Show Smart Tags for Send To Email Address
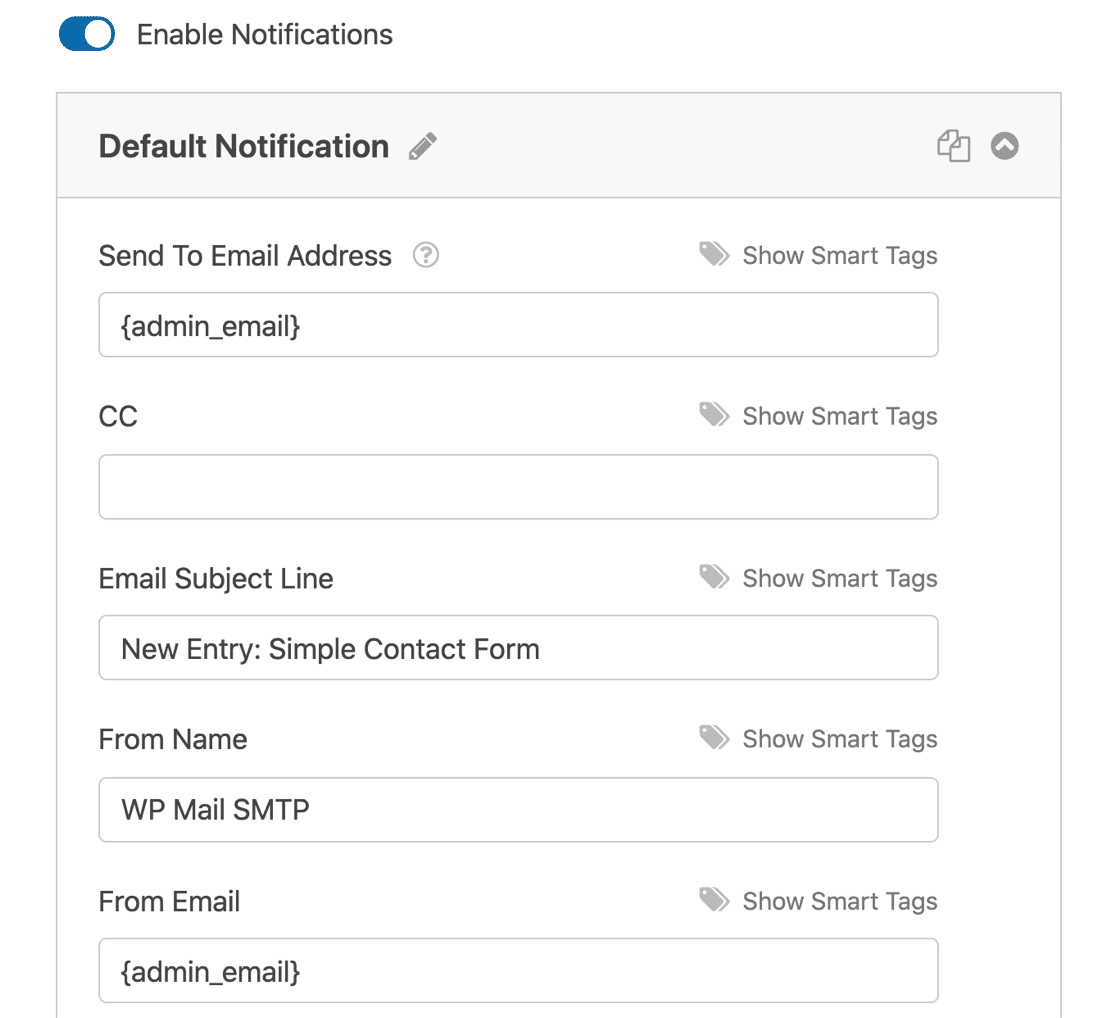Screen dimensions: 1116x1018 point(840,255)
